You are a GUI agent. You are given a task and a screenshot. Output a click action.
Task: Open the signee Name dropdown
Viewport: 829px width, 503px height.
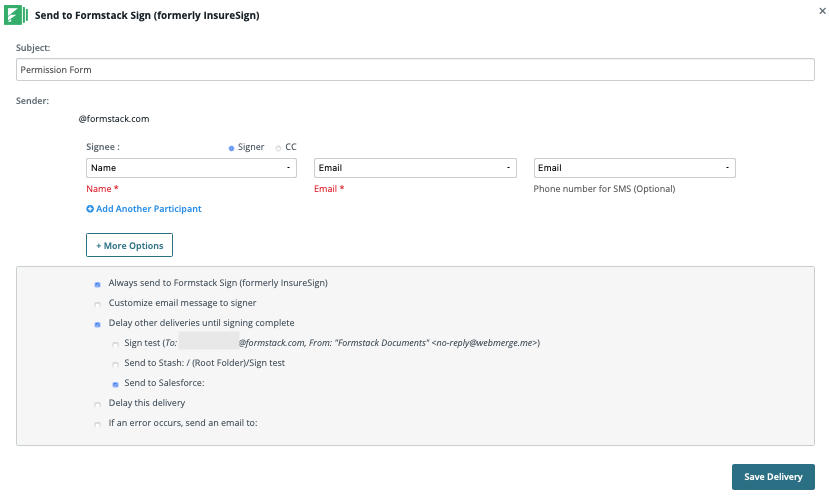pos(191,168)
